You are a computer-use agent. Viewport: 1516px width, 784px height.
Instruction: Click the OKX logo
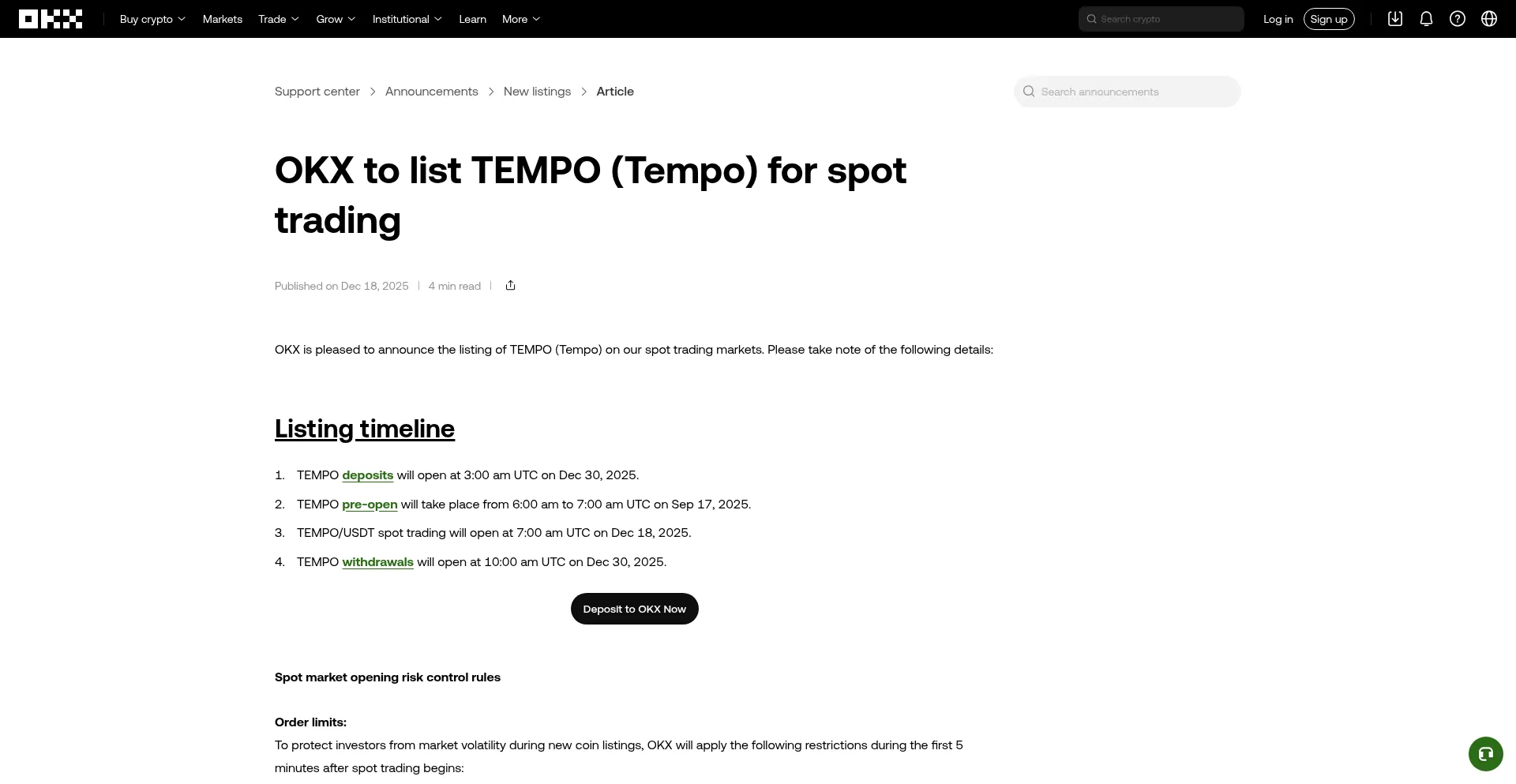50,18
